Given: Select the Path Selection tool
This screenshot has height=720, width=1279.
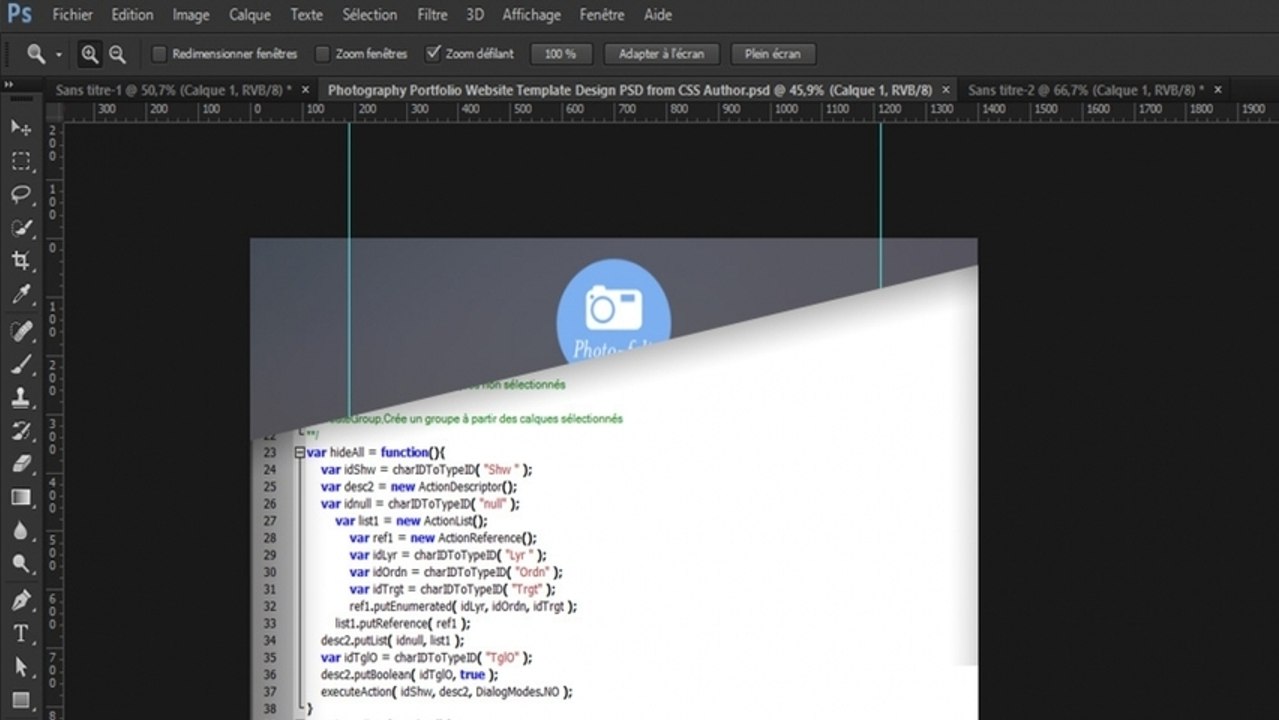Looking at the screenshot, I should (21, 667).
